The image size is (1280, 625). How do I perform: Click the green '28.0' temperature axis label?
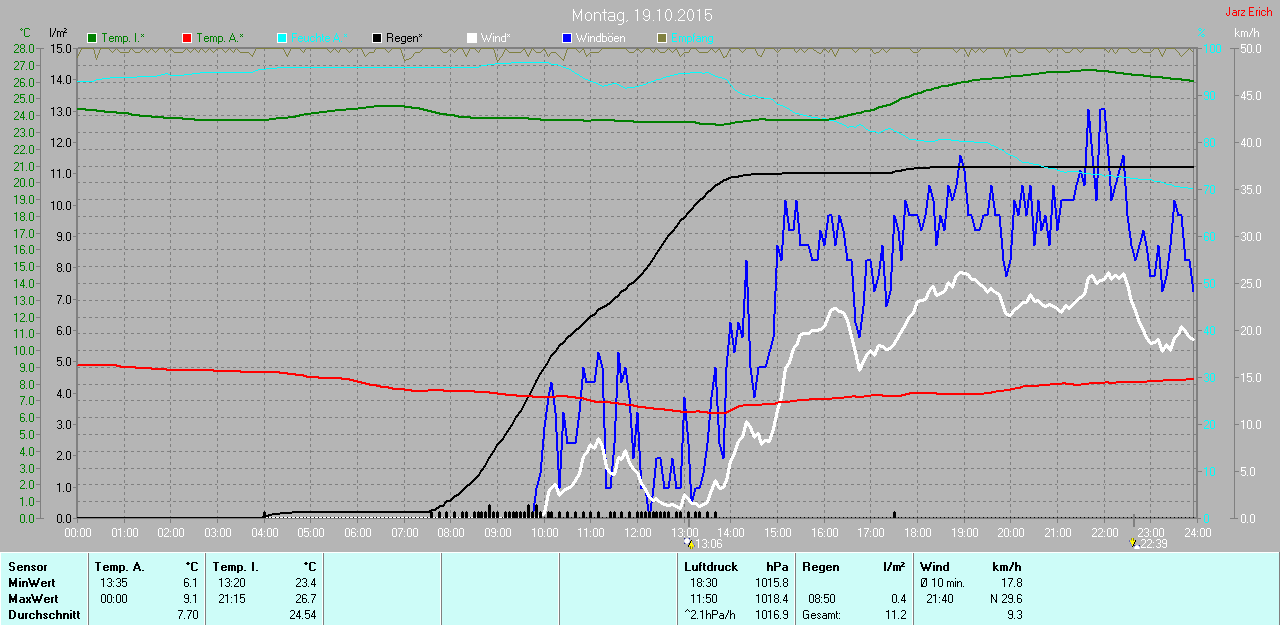click(x=22, y=49)
